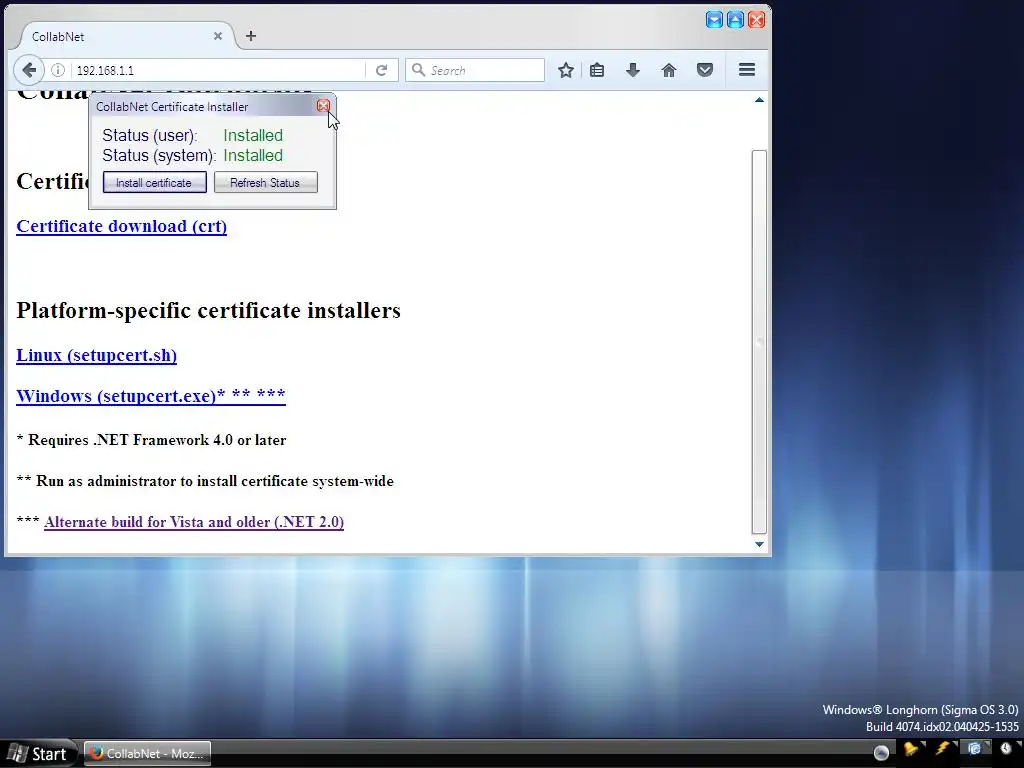Open the site information icon in address bar
The image size is (1024, 768).
58,70
